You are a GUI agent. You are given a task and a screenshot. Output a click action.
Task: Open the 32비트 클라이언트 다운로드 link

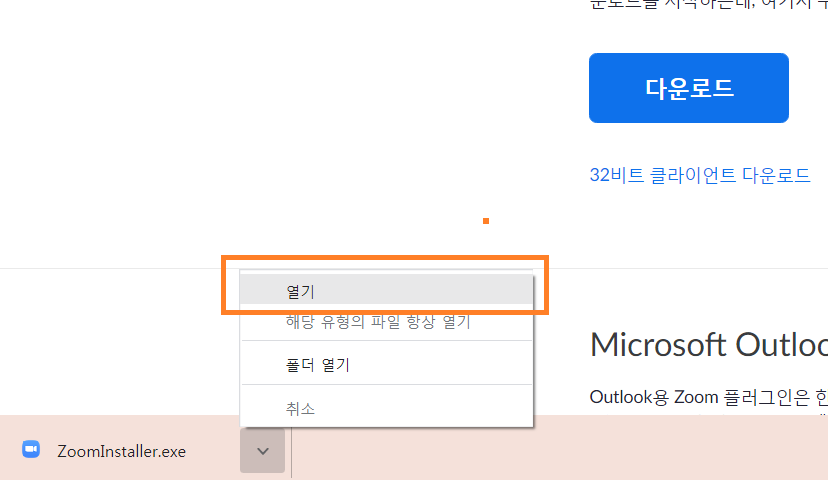point(700,175)
